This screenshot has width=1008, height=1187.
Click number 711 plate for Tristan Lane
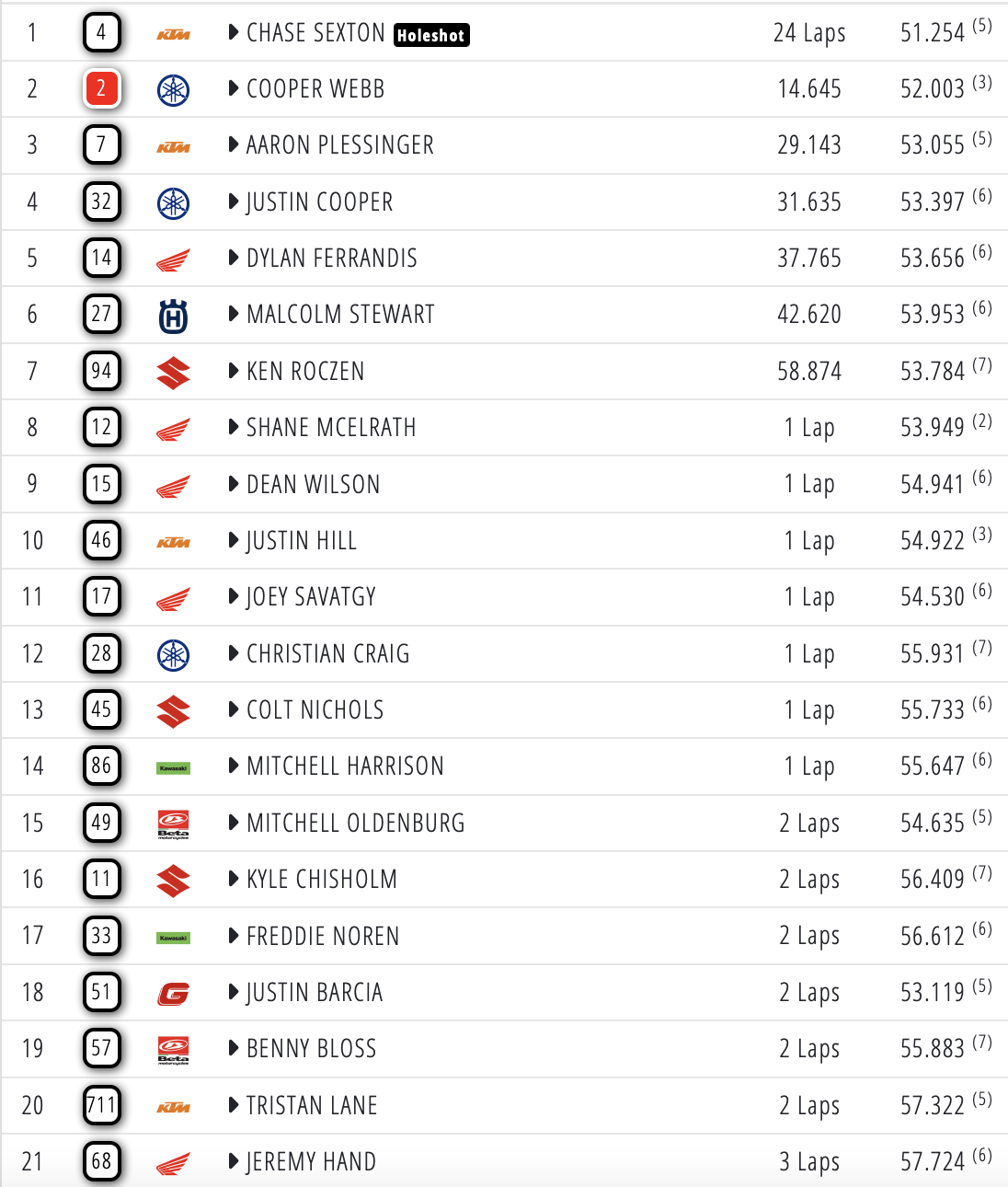coord(101,1104)
